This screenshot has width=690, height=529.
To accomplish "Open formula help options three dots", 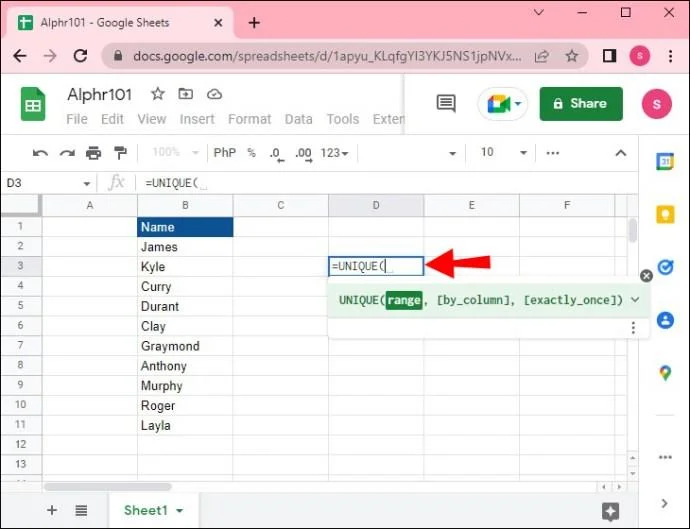I will point(633,327).
